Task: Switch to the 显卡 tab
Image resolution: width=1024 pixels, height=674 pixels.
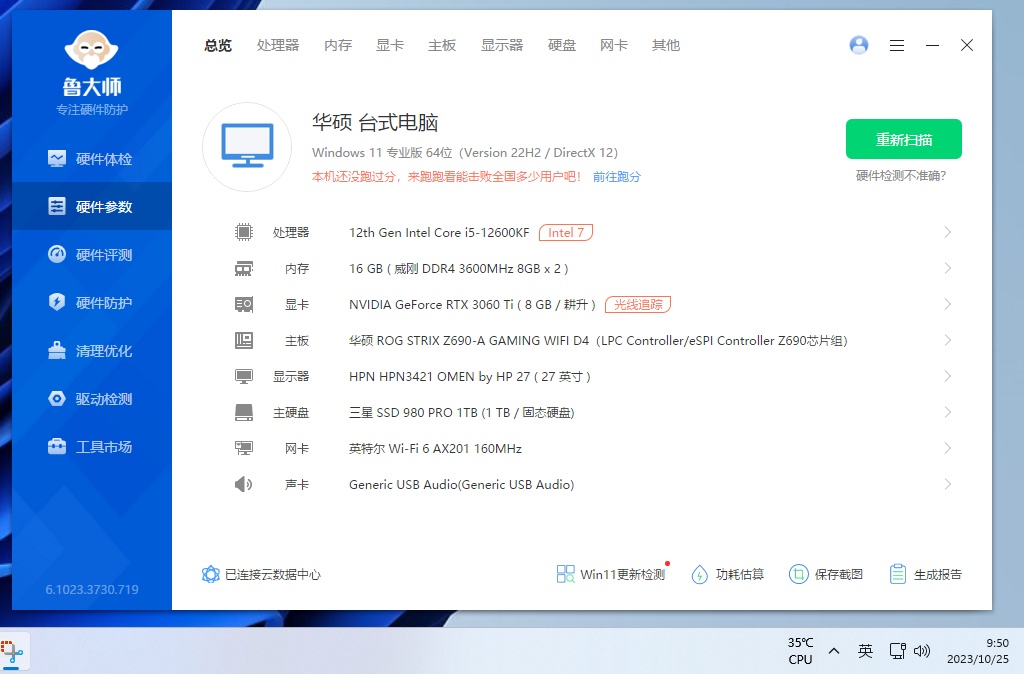Action: pos(390,45)
